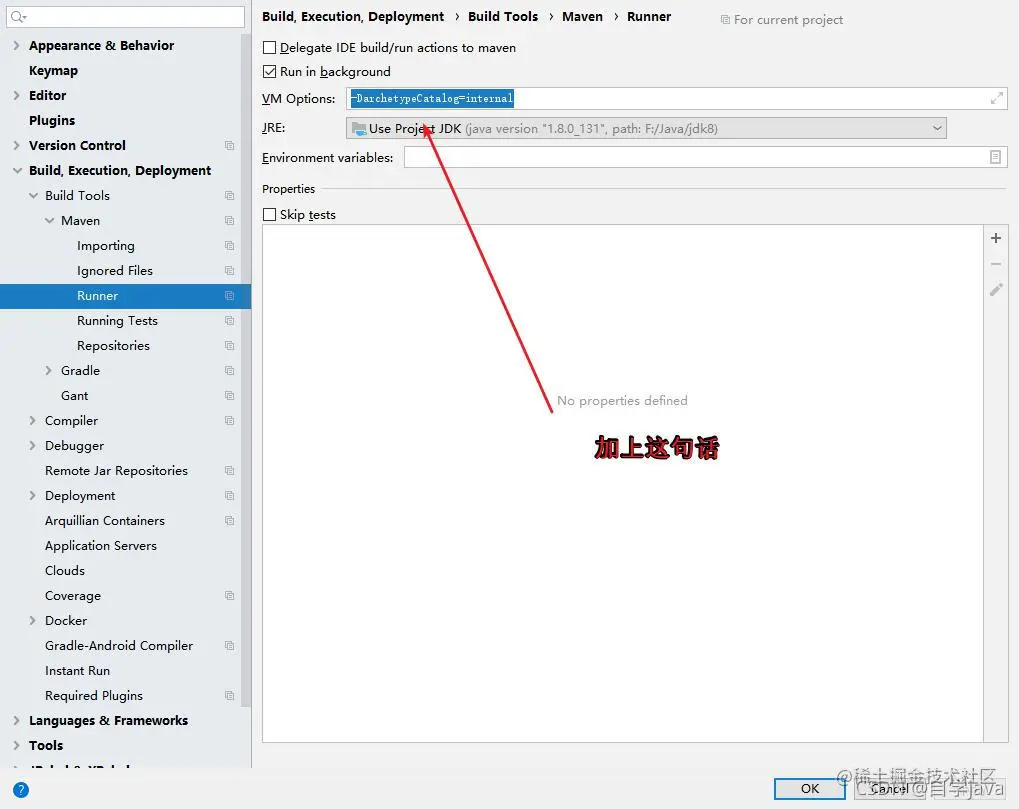Open the Keymap settings page
The height and width of the screenshot is (809, 1019).
click(53, 70)
